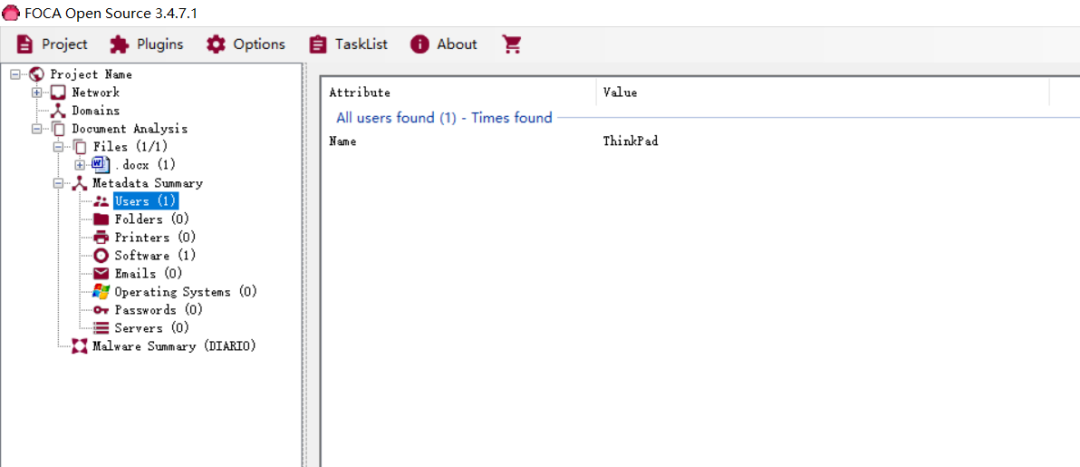Click the Malware Summary icon

80,346
